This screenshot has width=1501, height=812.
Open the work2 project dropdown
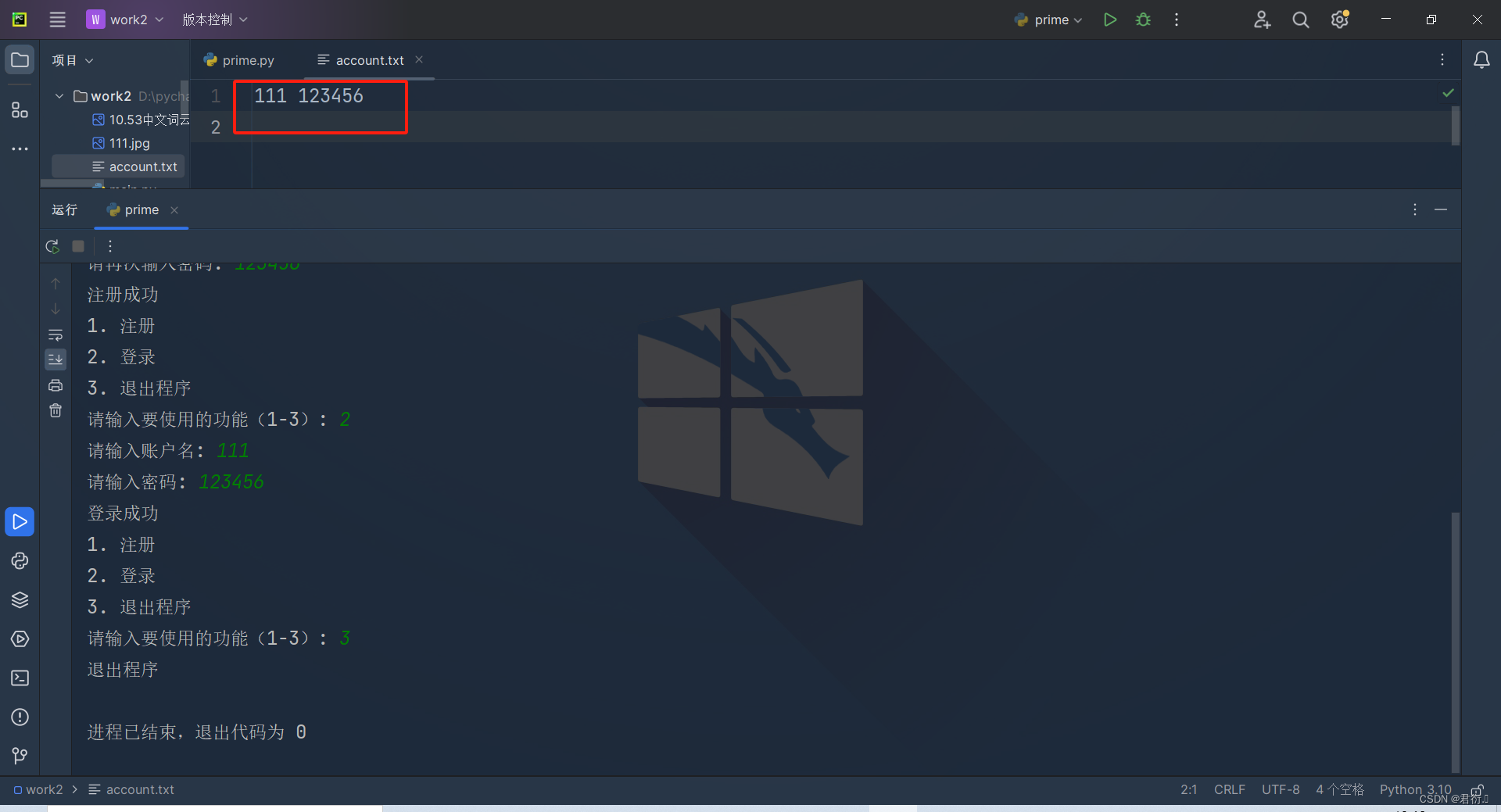126,20
